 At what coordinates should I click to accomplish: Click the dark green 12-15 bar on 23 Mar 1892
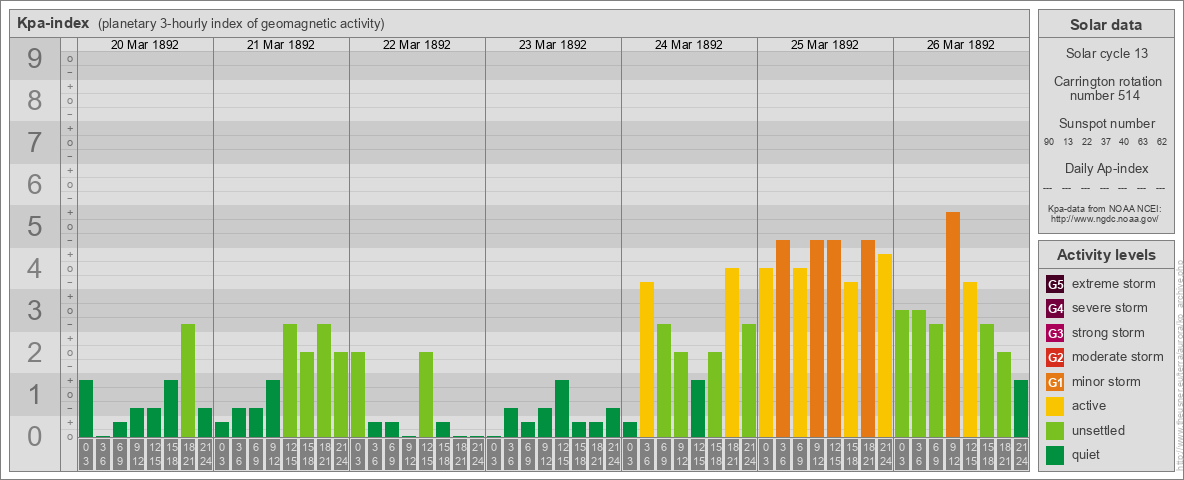(x=562, y=408)
